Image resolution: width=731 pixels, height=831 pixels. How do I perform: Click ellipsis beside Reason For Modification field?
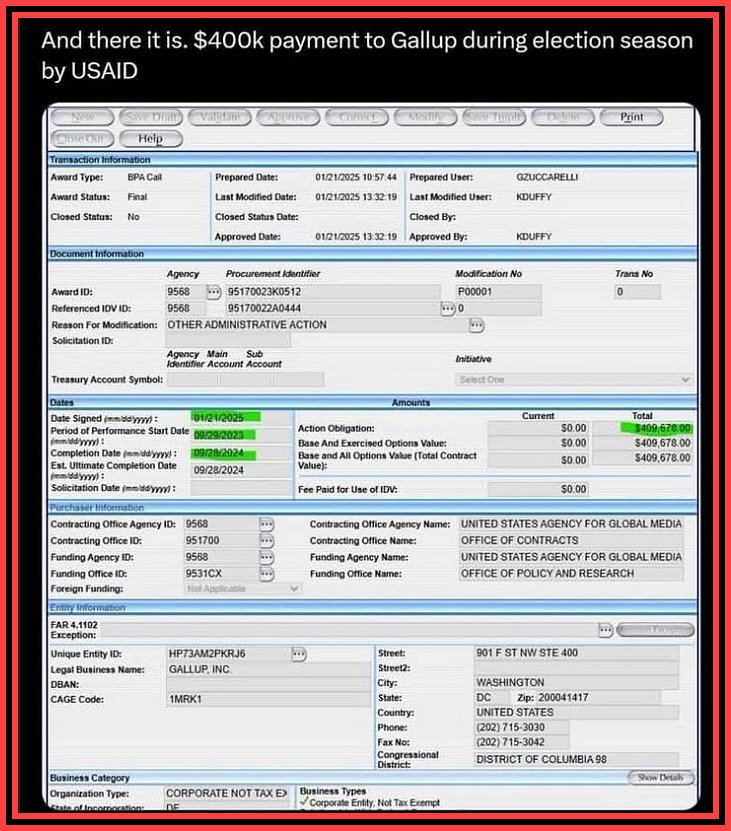[476, 325]
